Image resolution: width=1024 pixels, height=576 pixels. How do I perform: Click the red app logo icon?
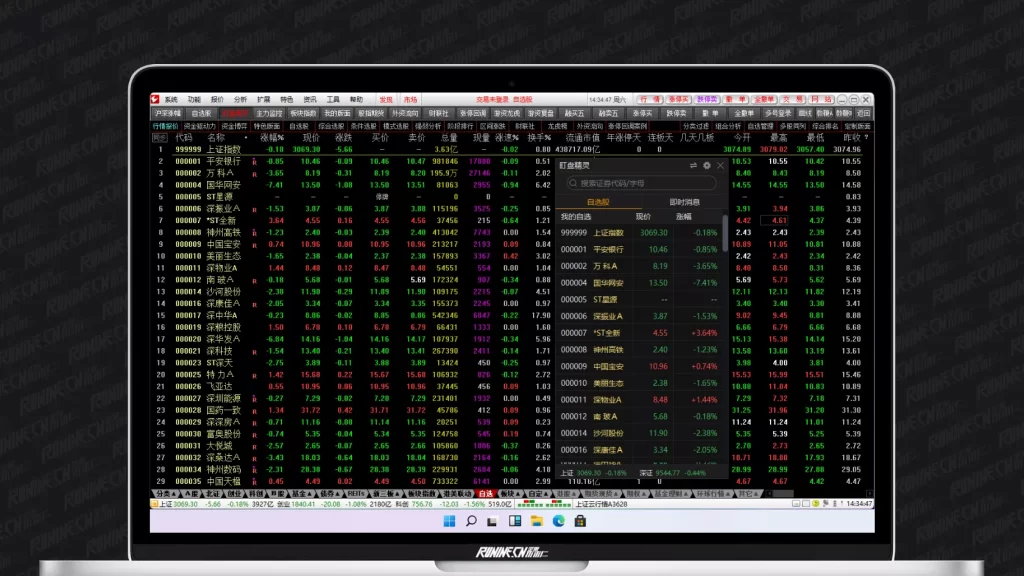click(x=155, y=100)
